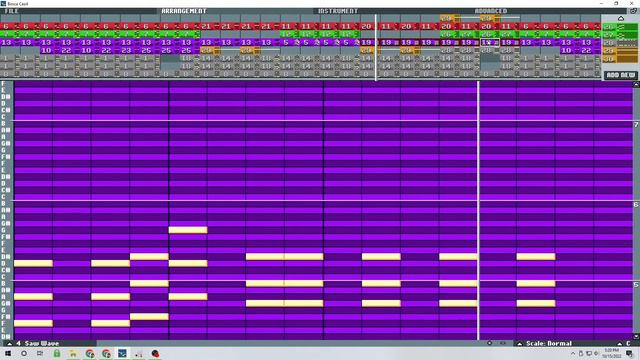
Task: Select pattern 26 in the pattern list sidebar
Action: tap(620, 27)
